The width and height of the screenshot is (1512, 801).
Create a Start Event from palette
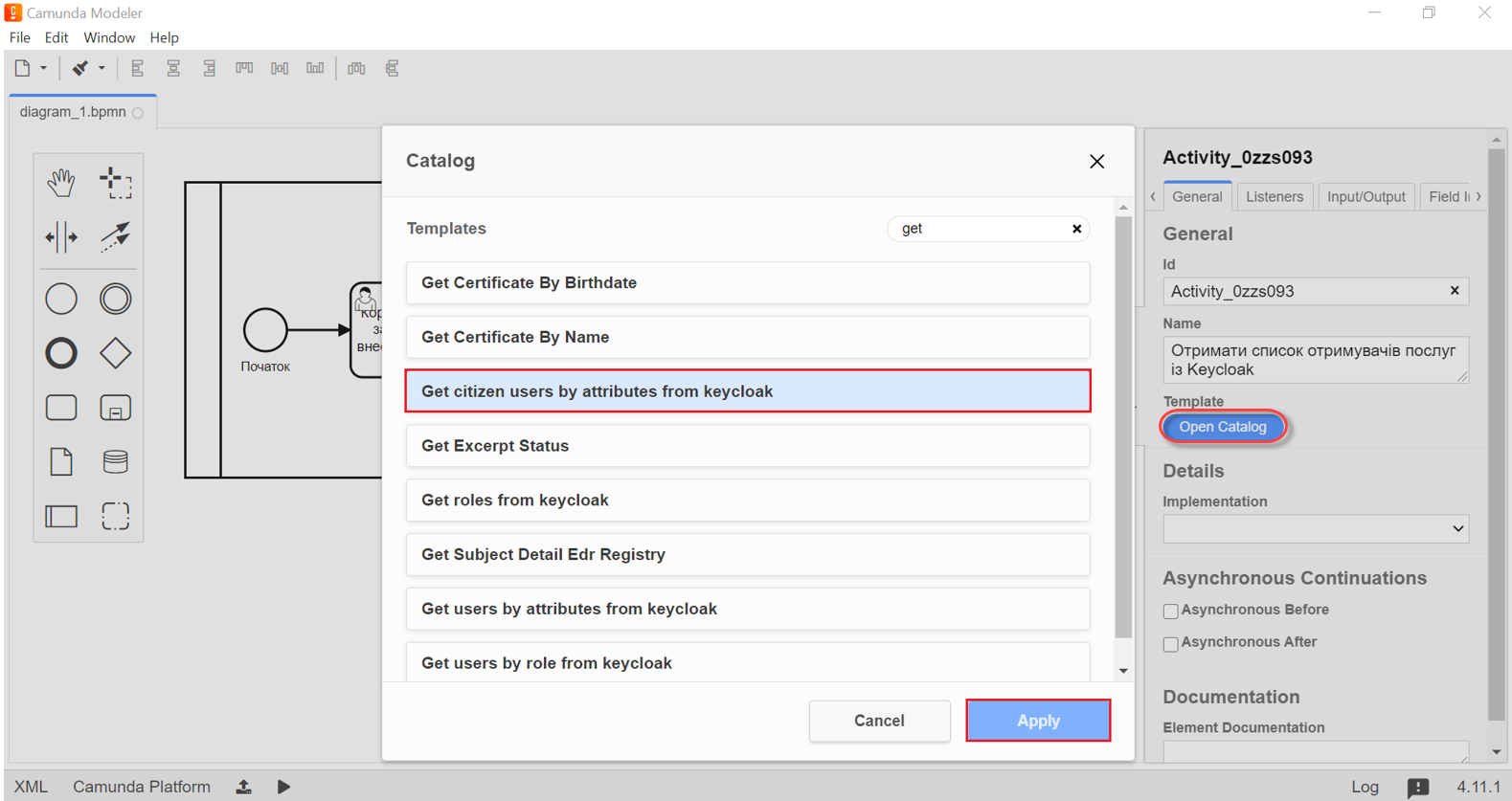tap(61, 299)
